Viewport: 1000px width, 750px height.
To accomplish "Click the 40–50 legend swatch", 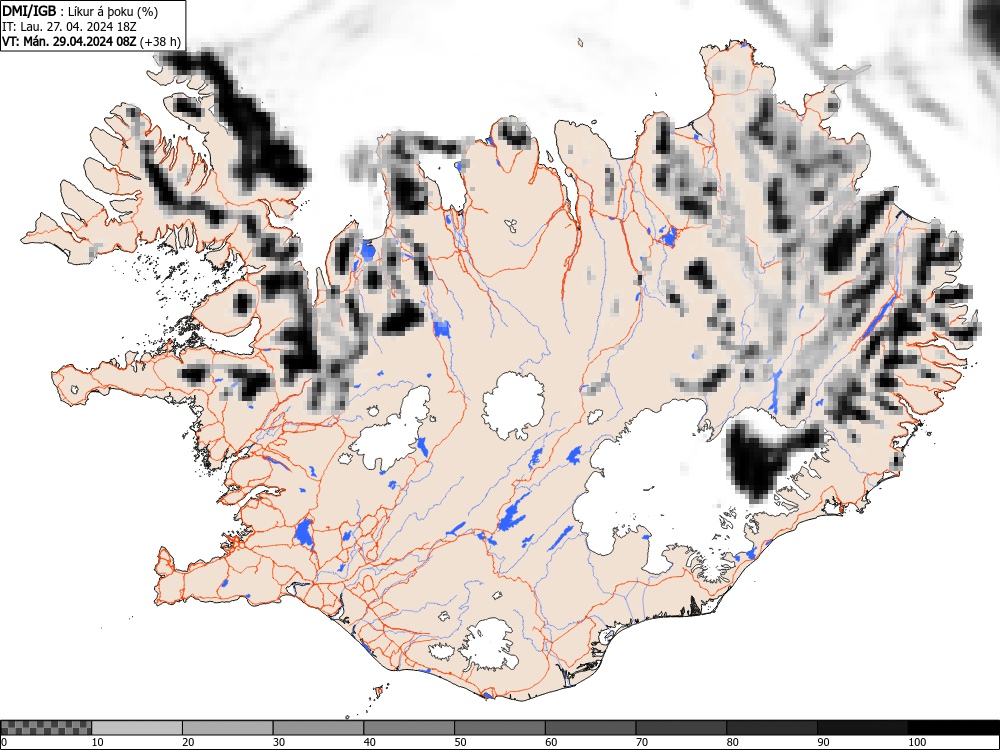I will 409,728.
